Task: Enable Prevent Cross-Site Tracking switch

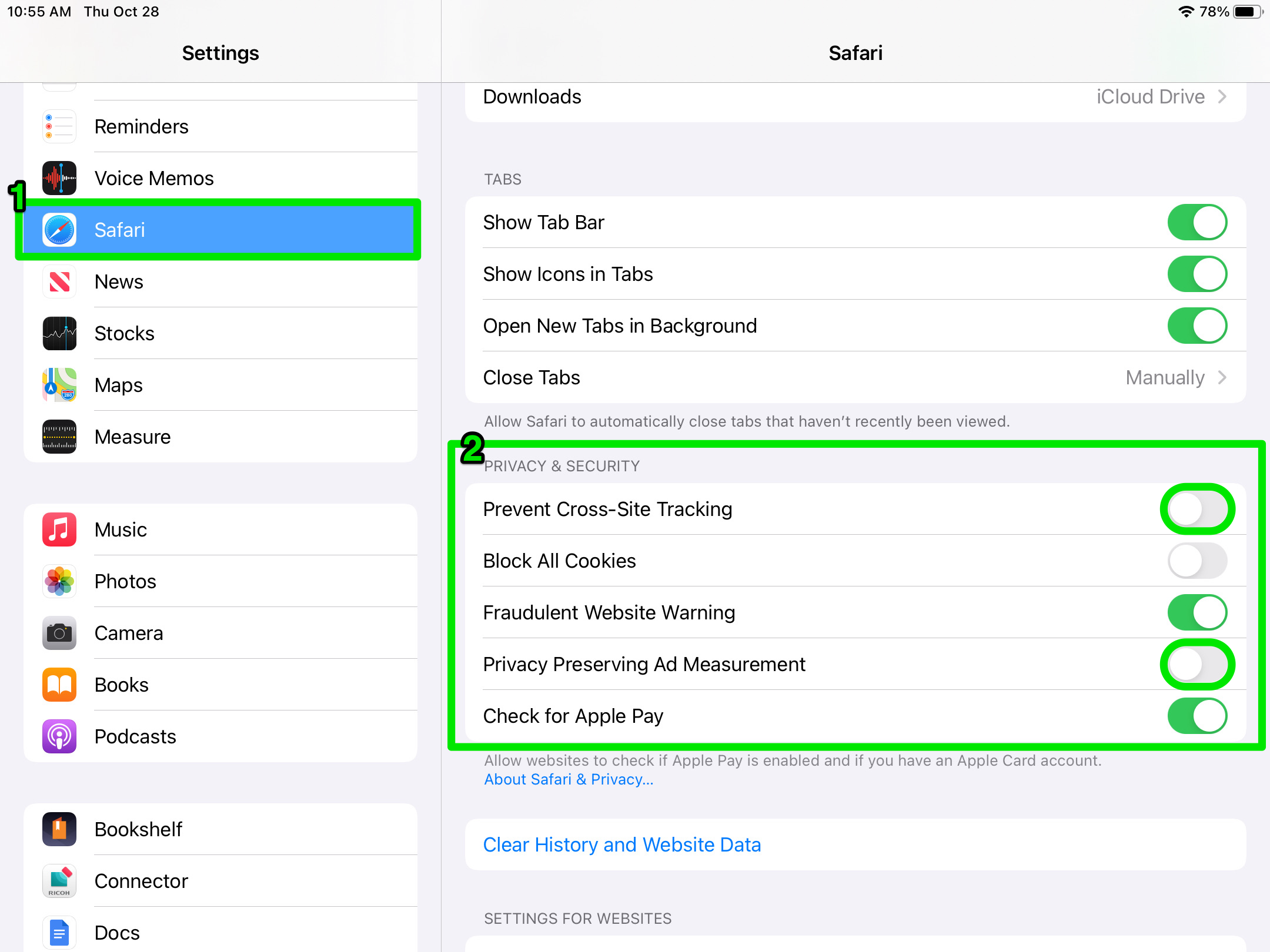Action: [x=1197, y=509]
